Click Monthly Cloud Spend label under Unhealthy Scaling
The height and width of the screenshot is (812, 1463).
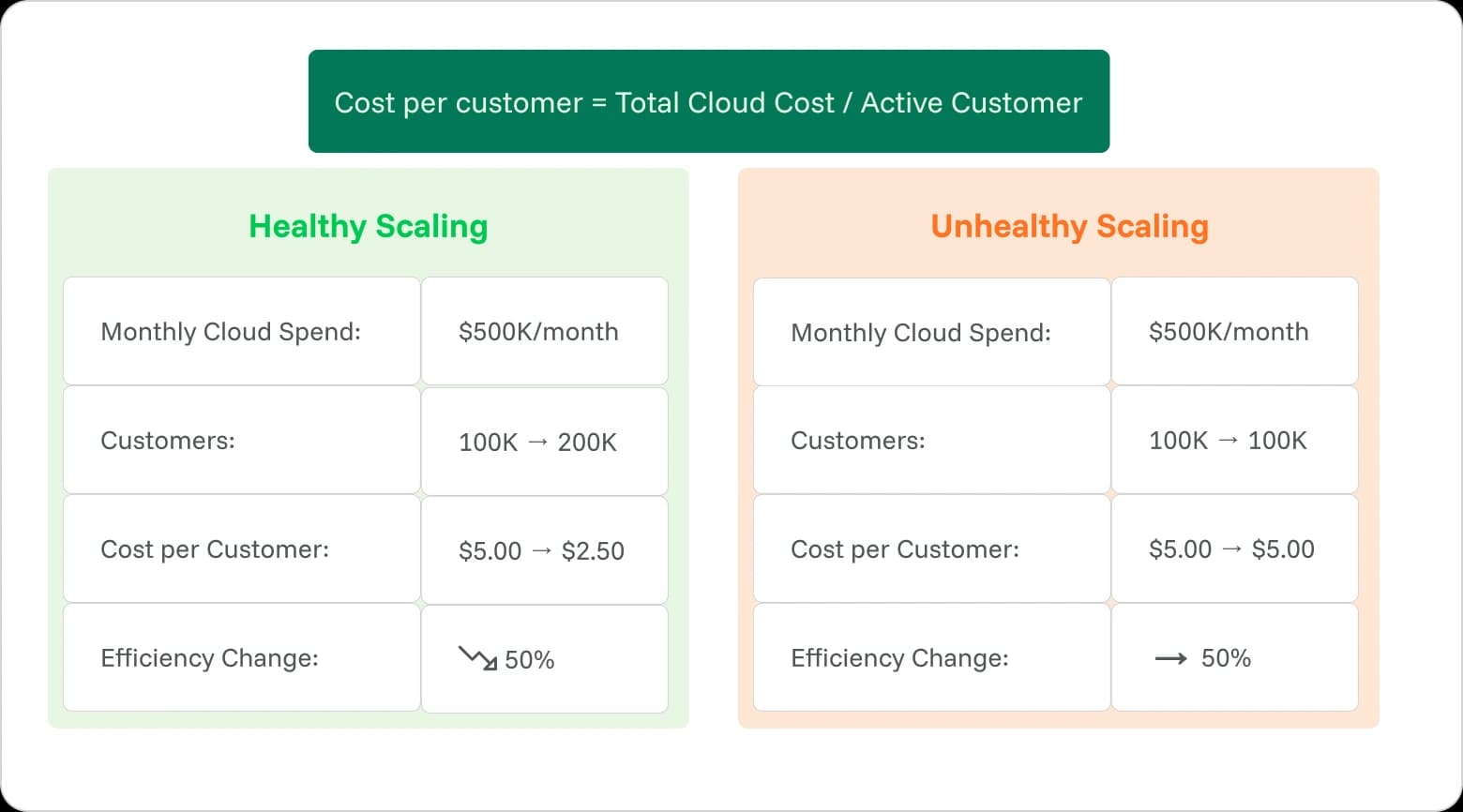coord(921,333)
